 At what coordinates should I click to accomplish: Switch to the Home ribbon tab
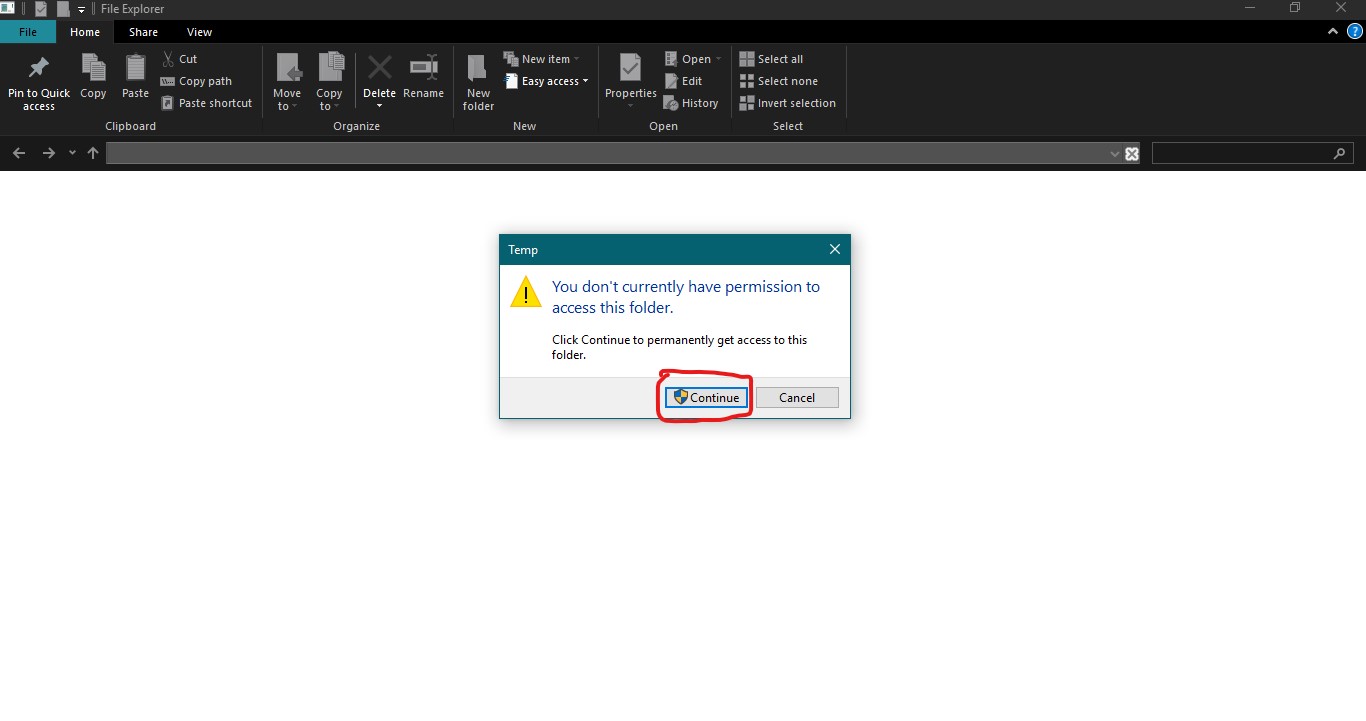85,32
